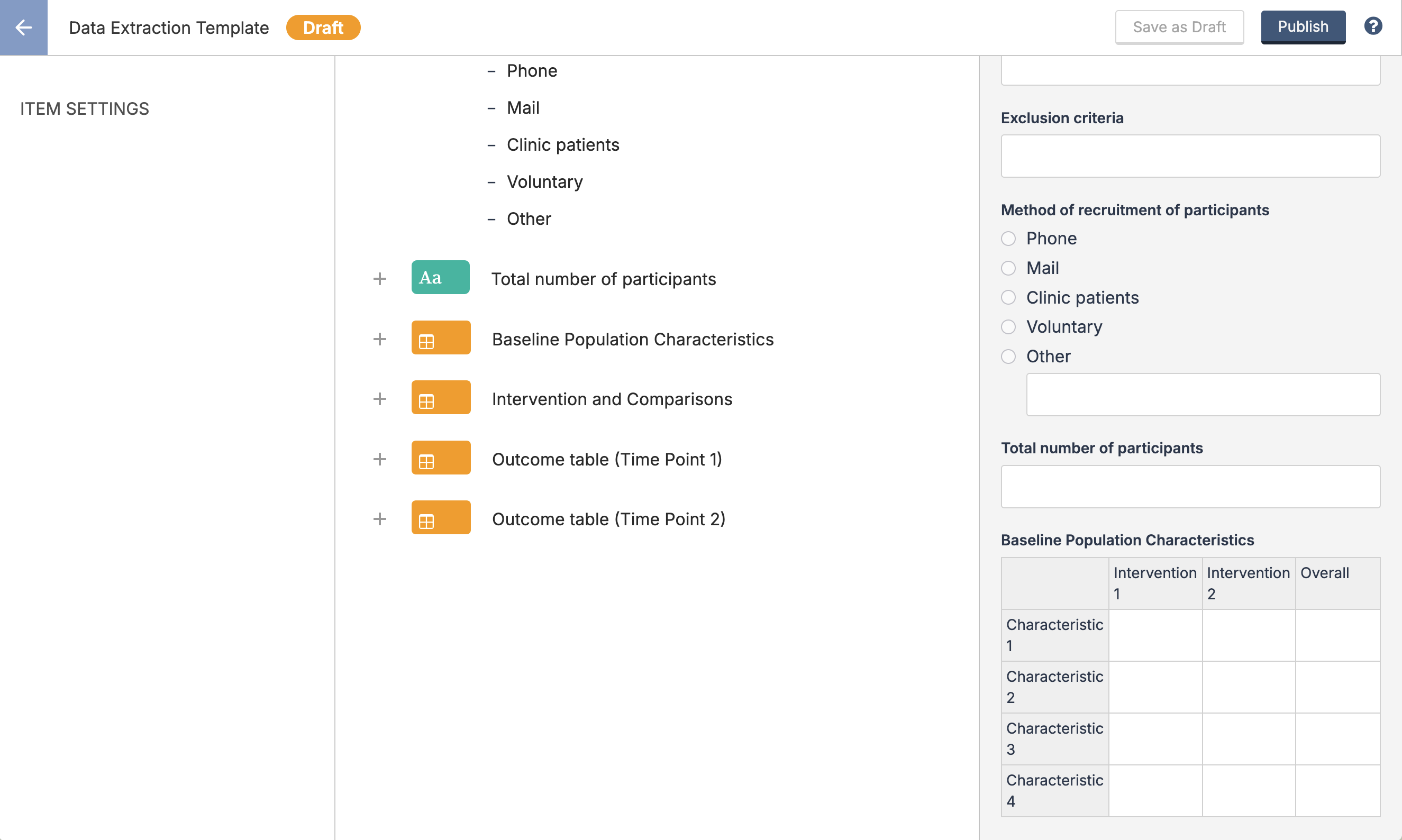Select the Outcome table (Time Point 1) item
Screen dimensions: 1402x840
(x=606, y=459)
